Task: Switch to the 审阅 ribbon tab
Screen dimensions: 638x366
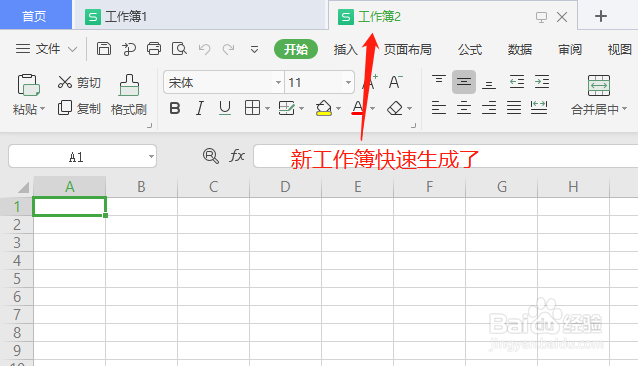Action: (x=570, y=50)
